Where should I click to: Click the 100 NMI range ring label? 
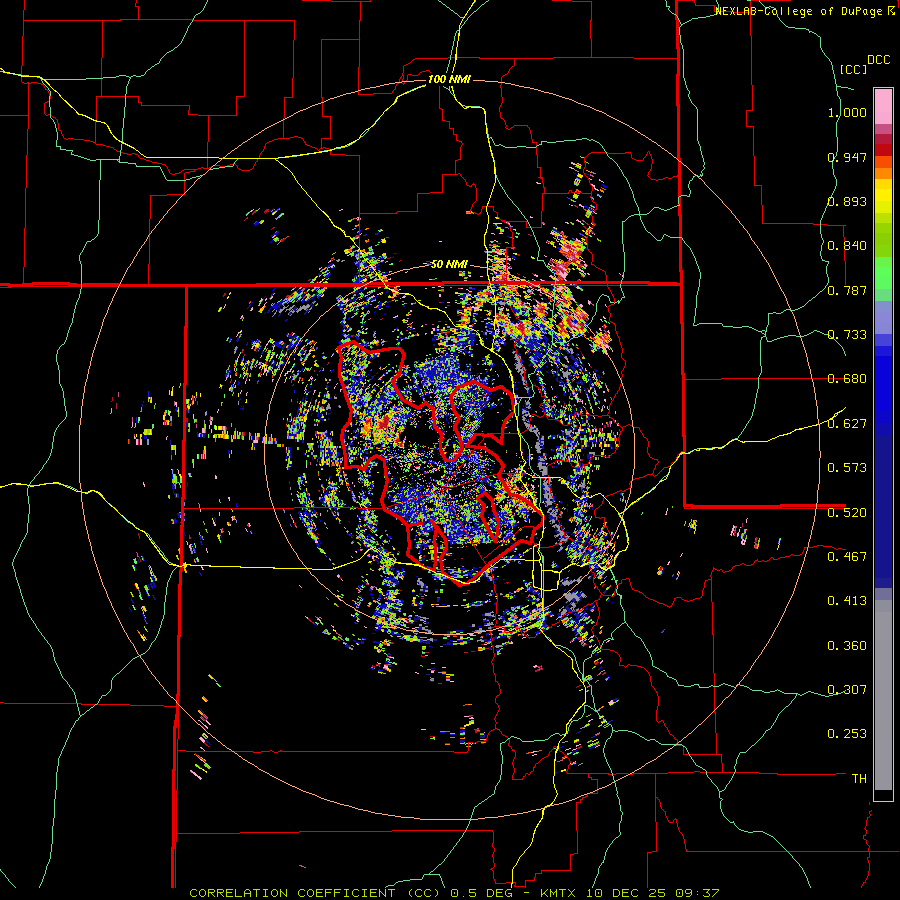449,79
